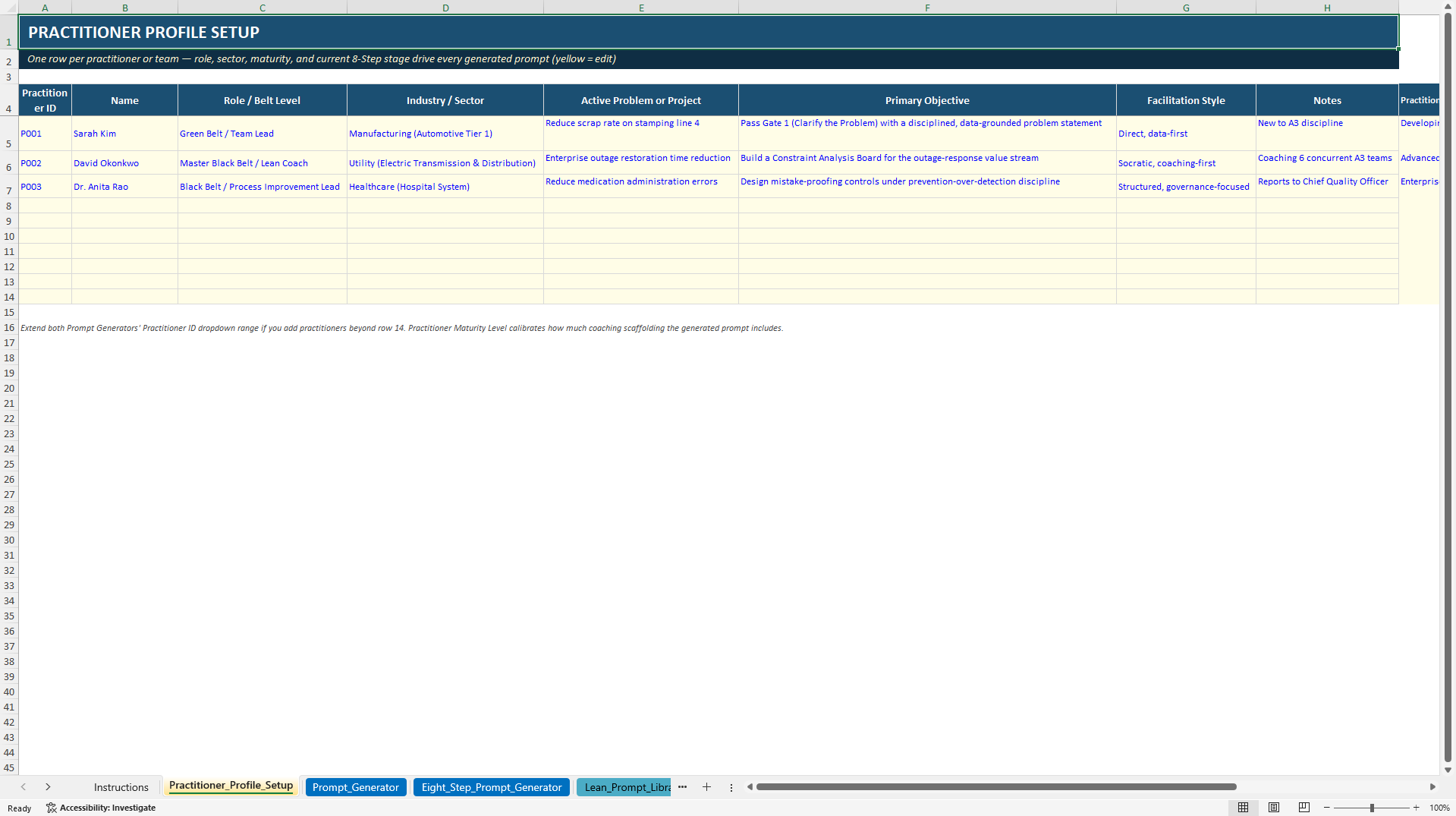This screenshot has height=816, width=1456.
Task: Click the zoom in plus icon
Action: (x=1416, y=808)
